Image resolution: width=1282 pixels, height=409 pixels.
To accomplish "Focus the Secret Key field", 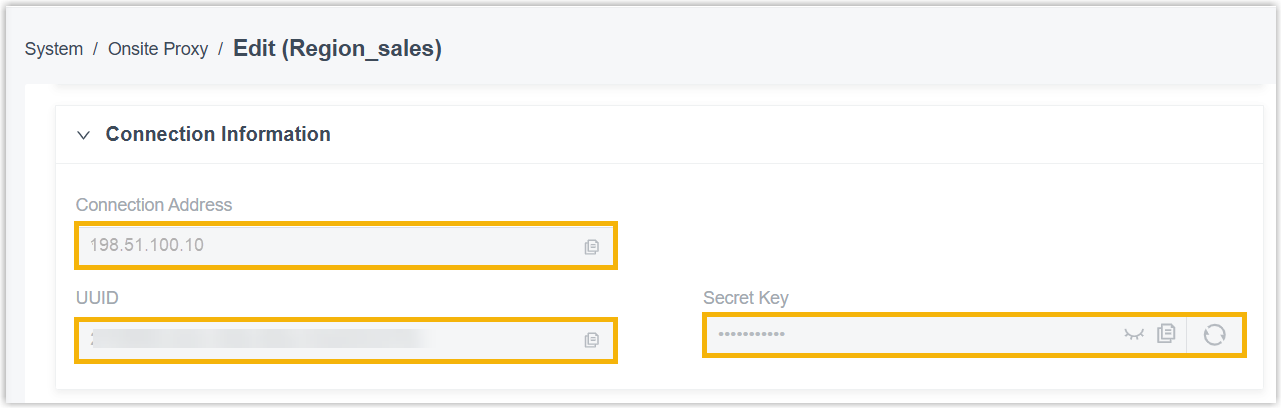I will tap(910, 334).
